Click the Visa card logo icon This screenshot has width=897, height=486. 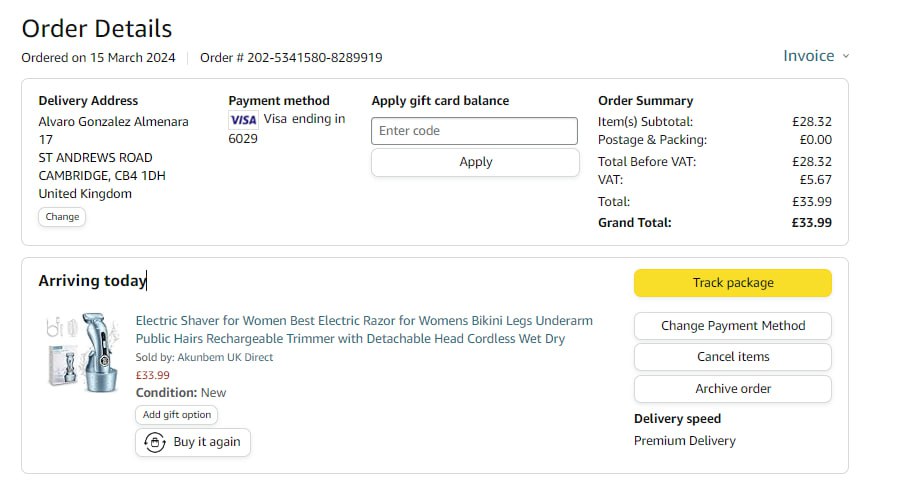(x=243, y=120)
